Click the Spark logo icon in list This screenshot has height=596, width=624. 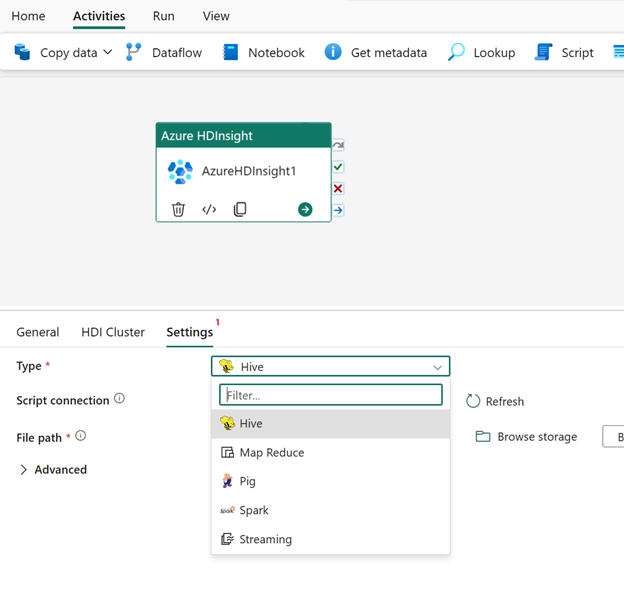227,510
